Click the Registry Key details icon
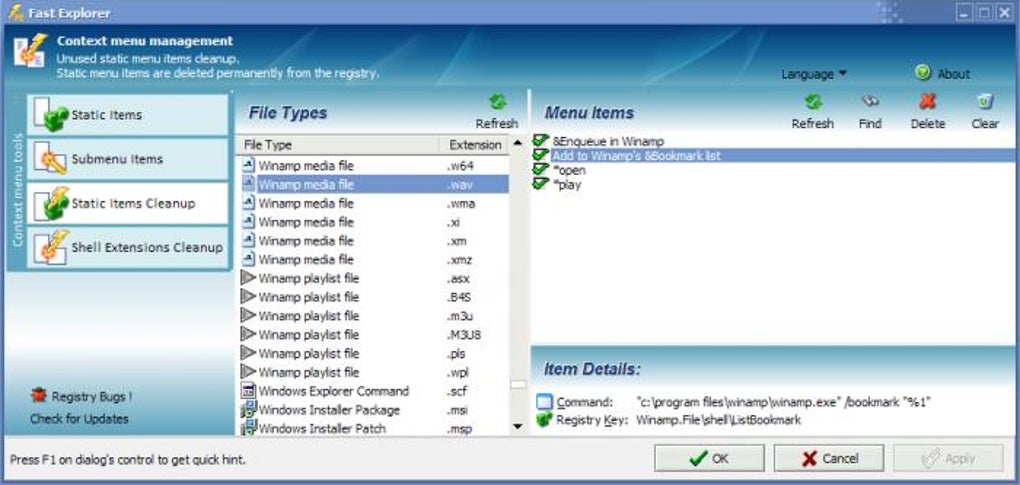Screen dimensions: 1020x485 click(544, 420)
